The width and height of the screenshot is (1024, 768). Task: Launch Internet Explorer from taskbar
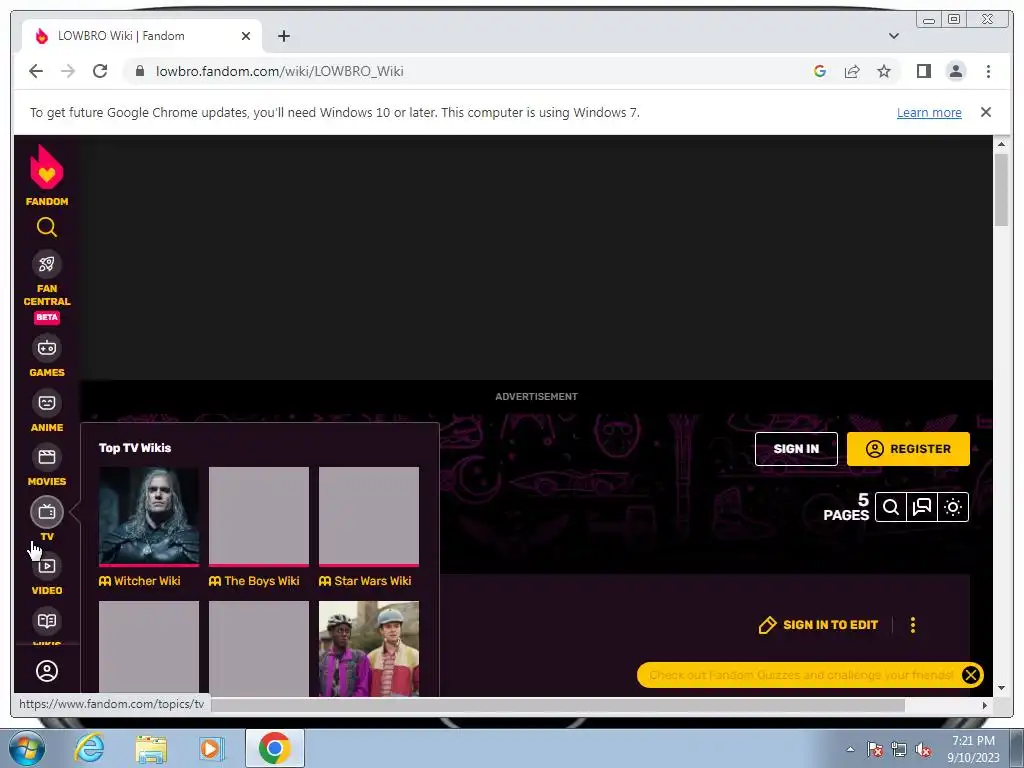(89, 748)
